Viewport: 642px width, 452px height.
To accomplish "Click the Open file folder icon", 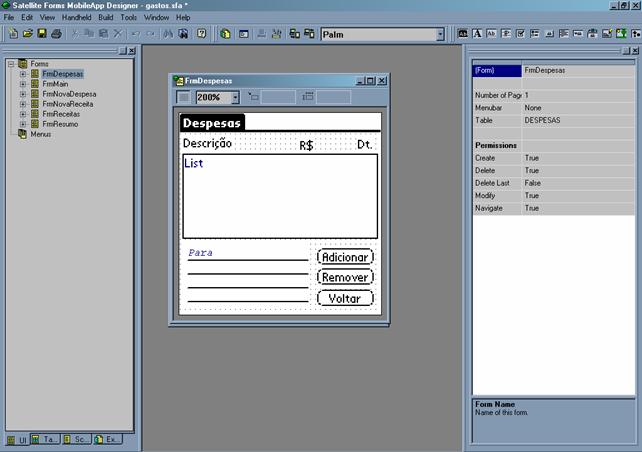I will pos(27,34).
